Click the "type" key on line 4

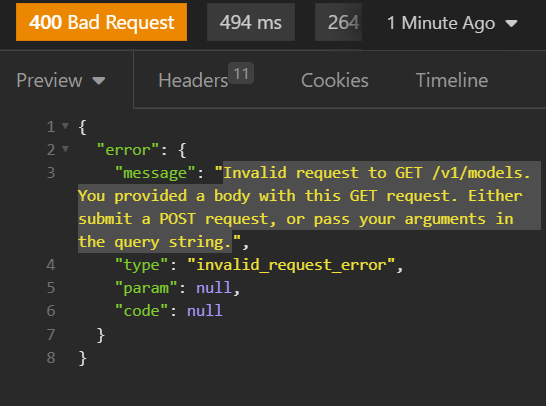pos(141,265)
